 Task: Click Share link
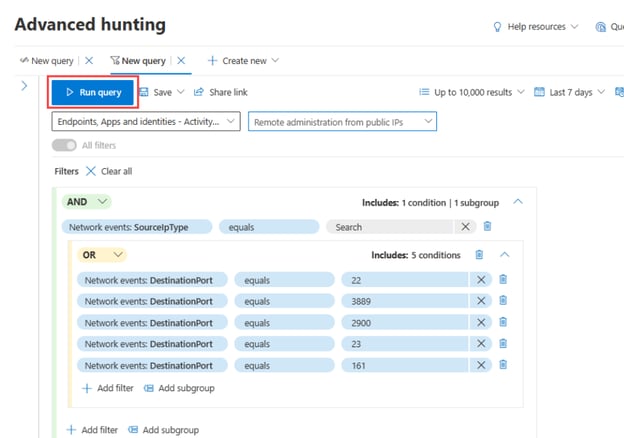pyautogui.click(x=221, y=92)
